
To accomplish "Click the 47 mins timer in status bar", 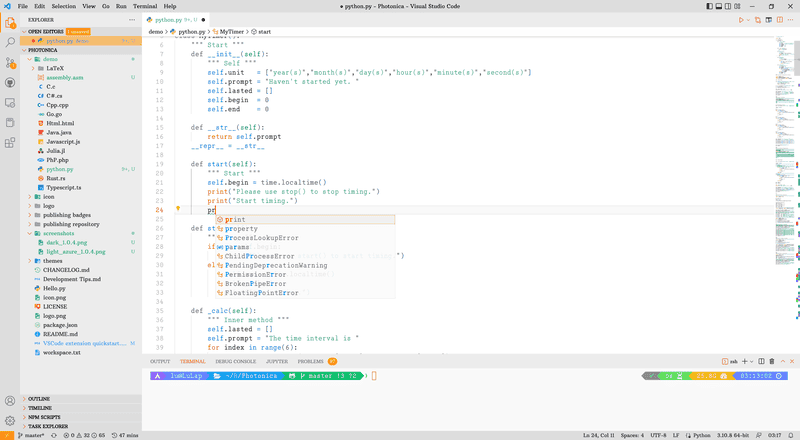I will coord(125,435).
